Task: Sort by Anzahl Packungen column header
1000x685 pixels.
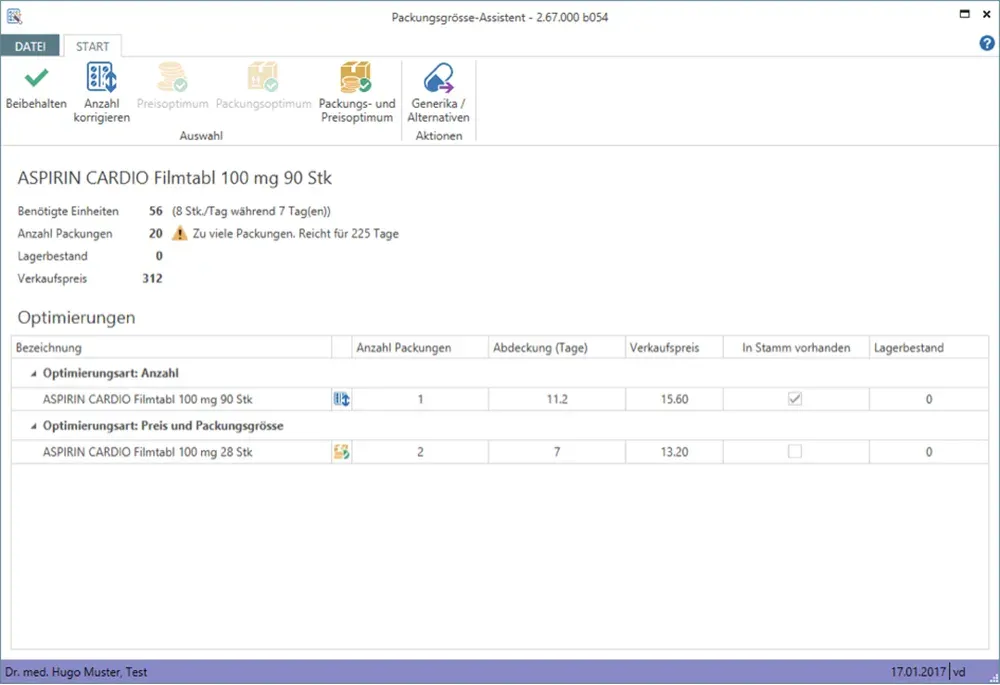Action: [x=420, y=348]
